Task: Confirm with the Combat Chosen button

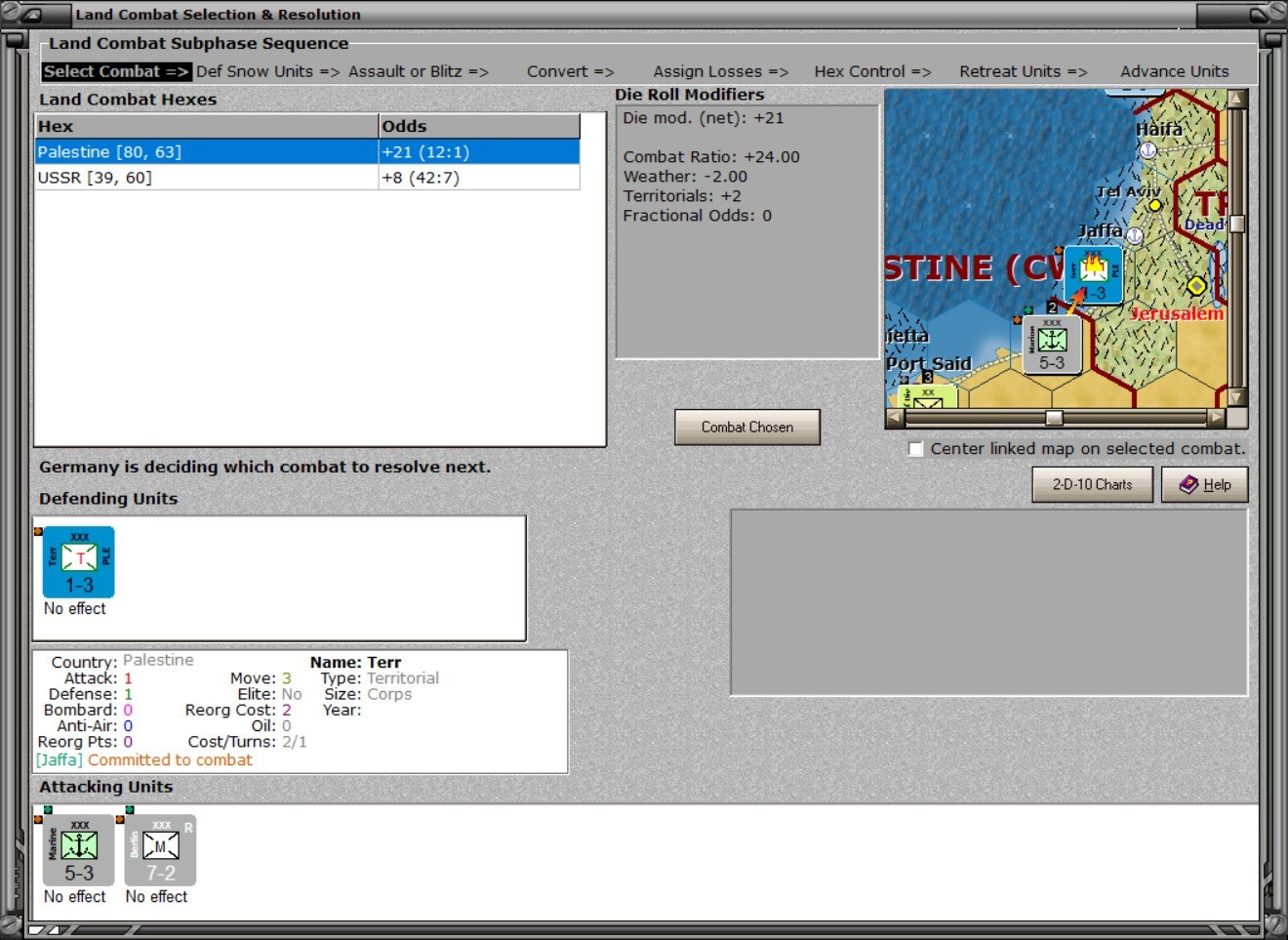Action: 747,428
